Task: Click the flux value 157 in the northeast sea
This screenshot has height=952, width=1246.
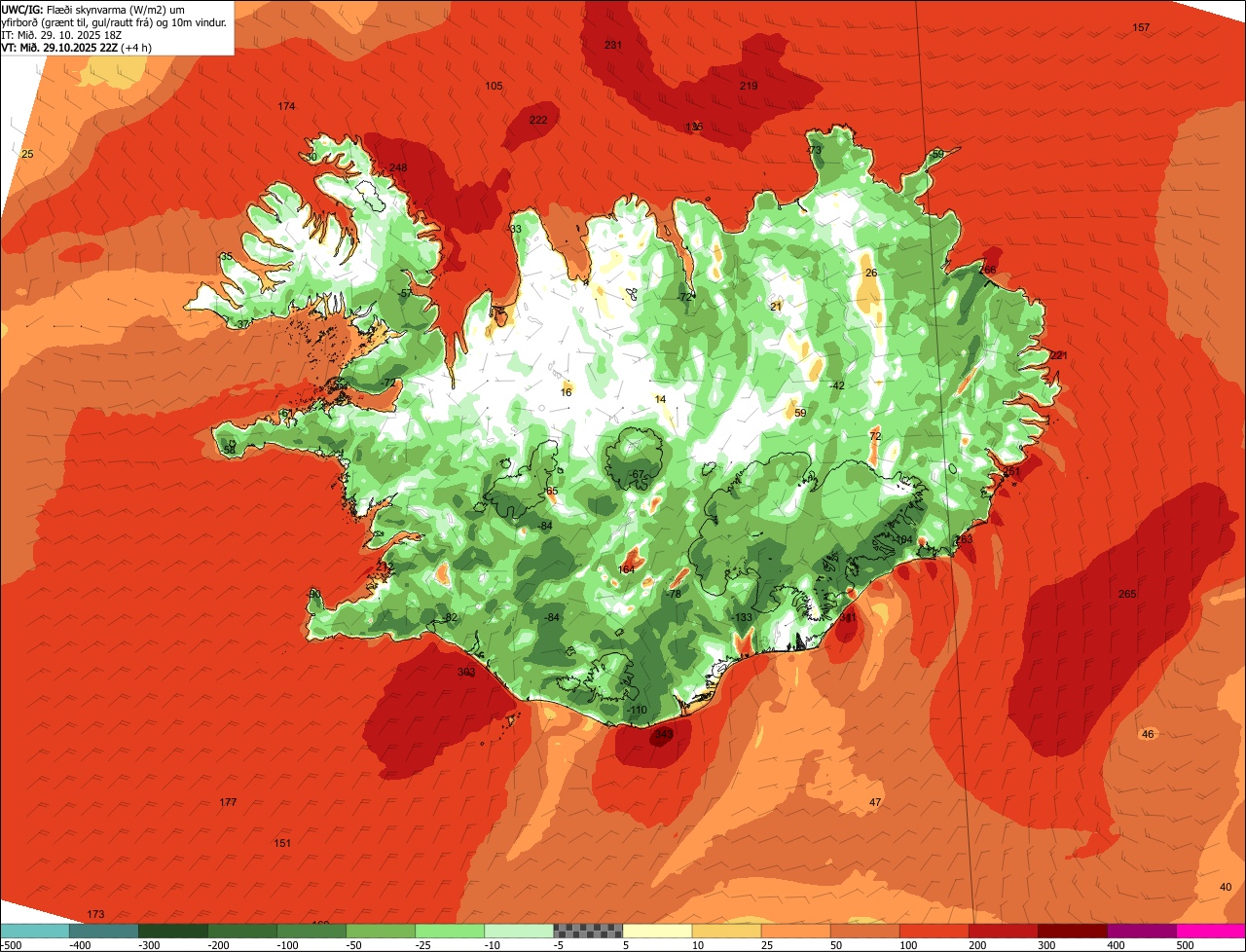Action: point(1141,27)
